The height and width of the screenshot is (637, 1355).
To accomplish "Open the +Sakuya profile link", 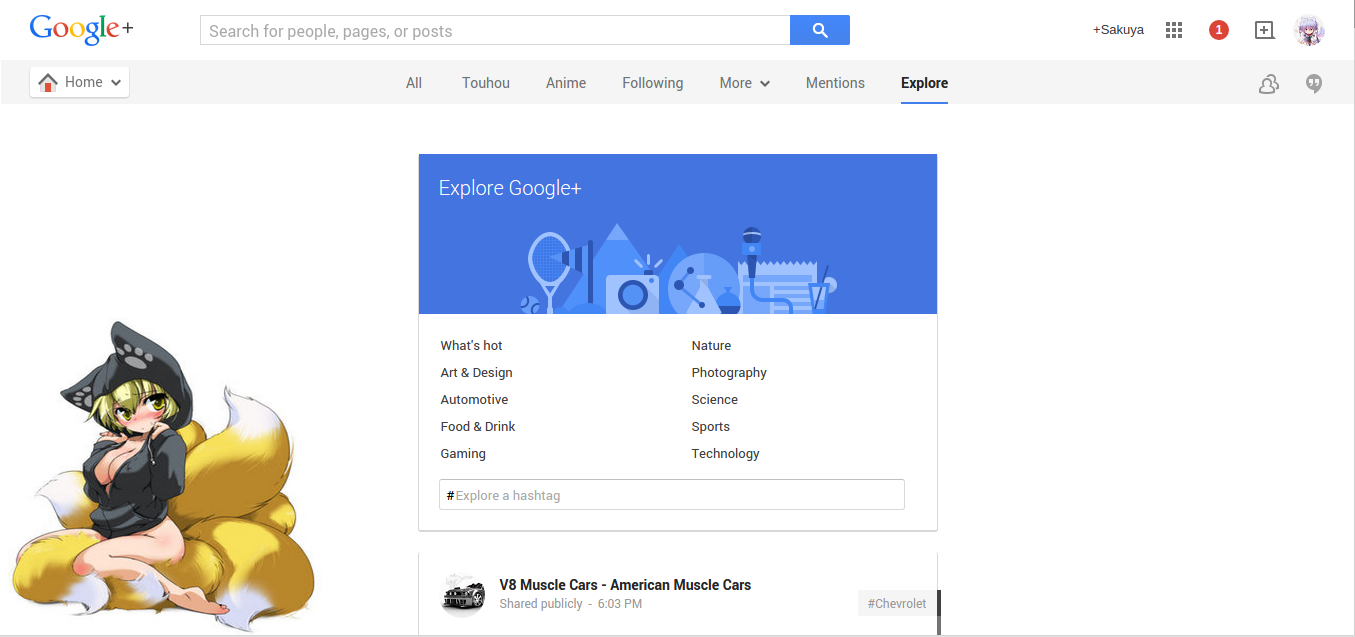I will point(1118,30).
